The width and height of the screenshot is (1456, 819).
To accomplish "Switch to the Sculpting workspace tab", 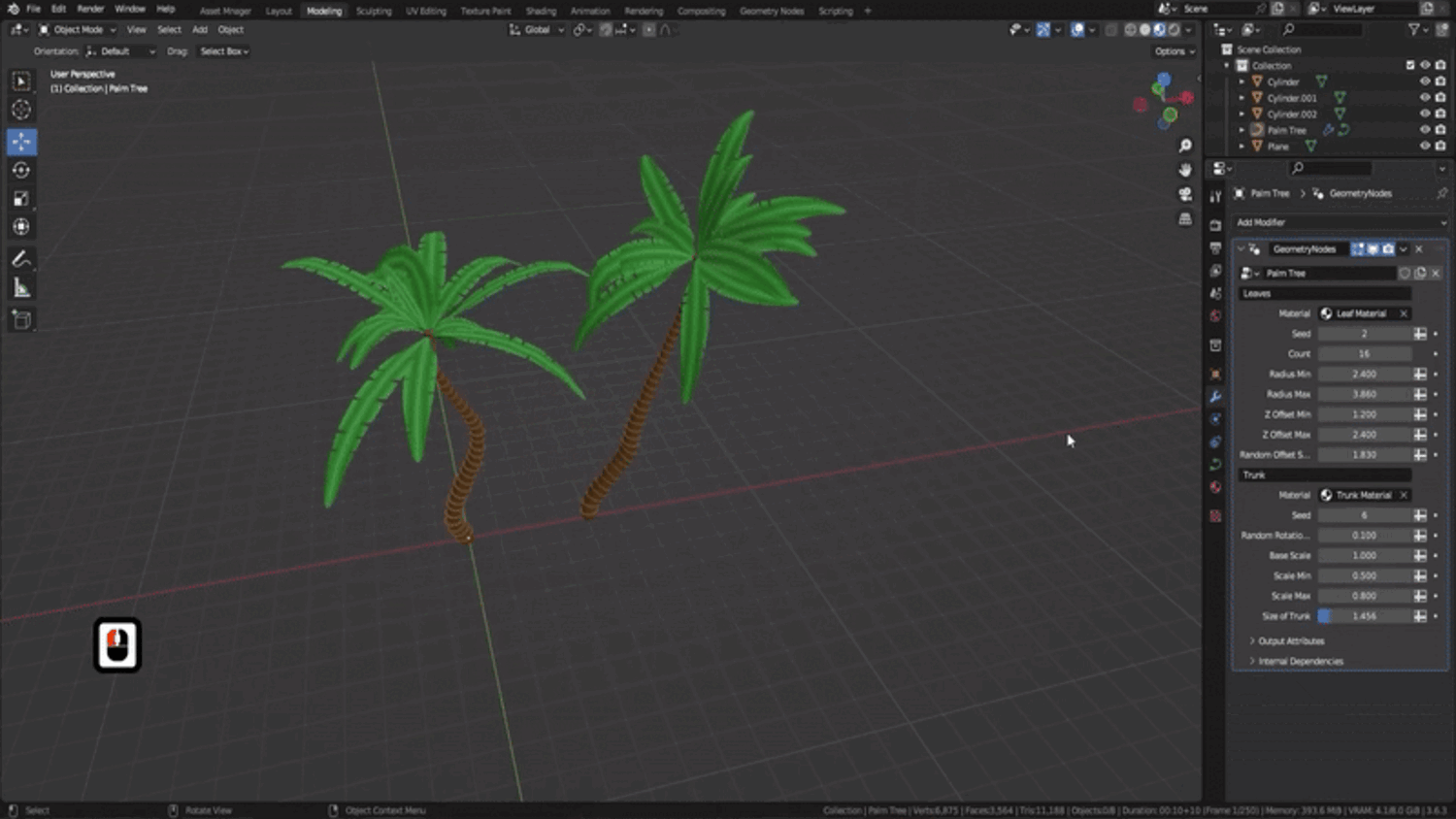I will click(374, 11).
